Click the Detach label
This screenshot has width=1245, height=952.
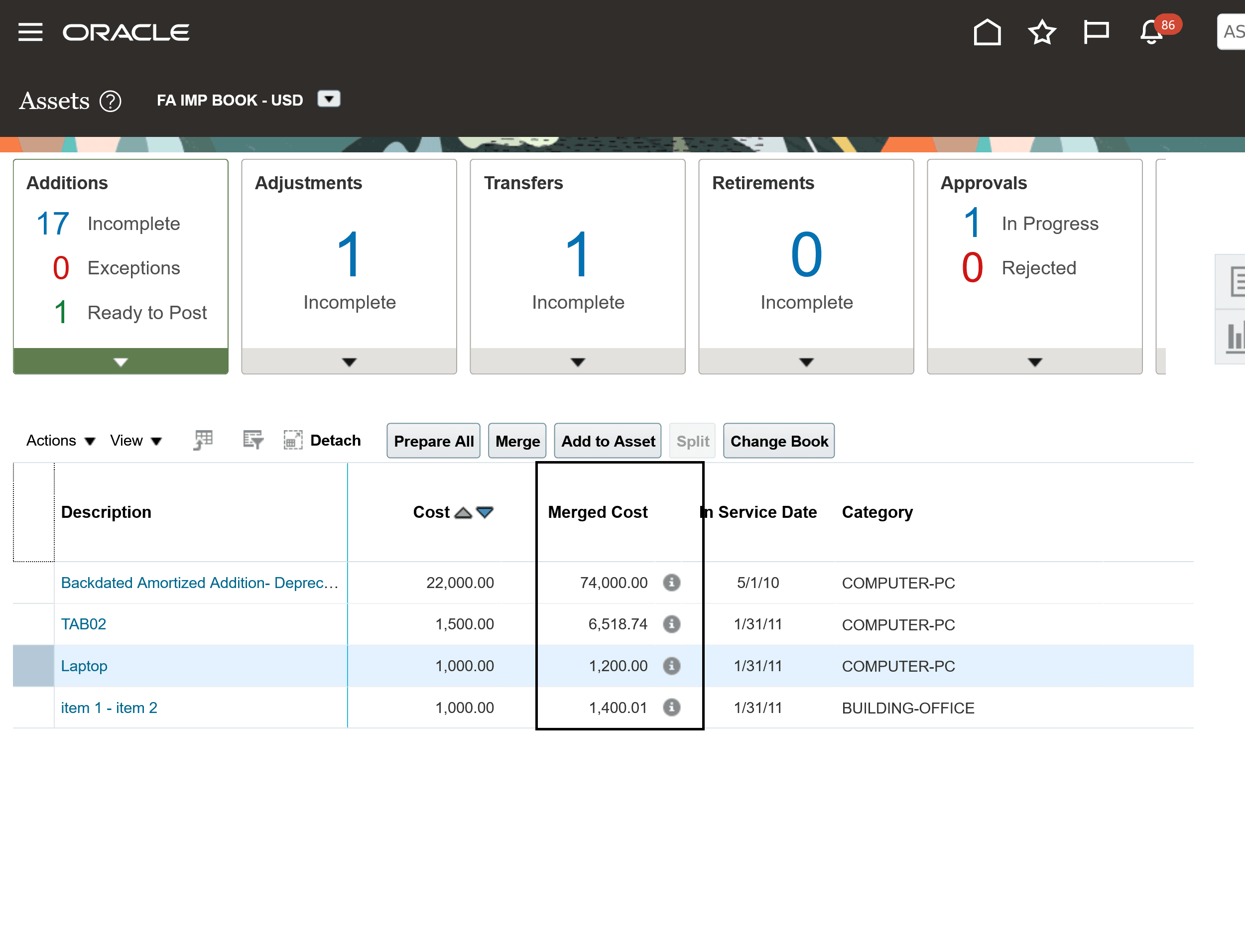(x=336, y=440)
